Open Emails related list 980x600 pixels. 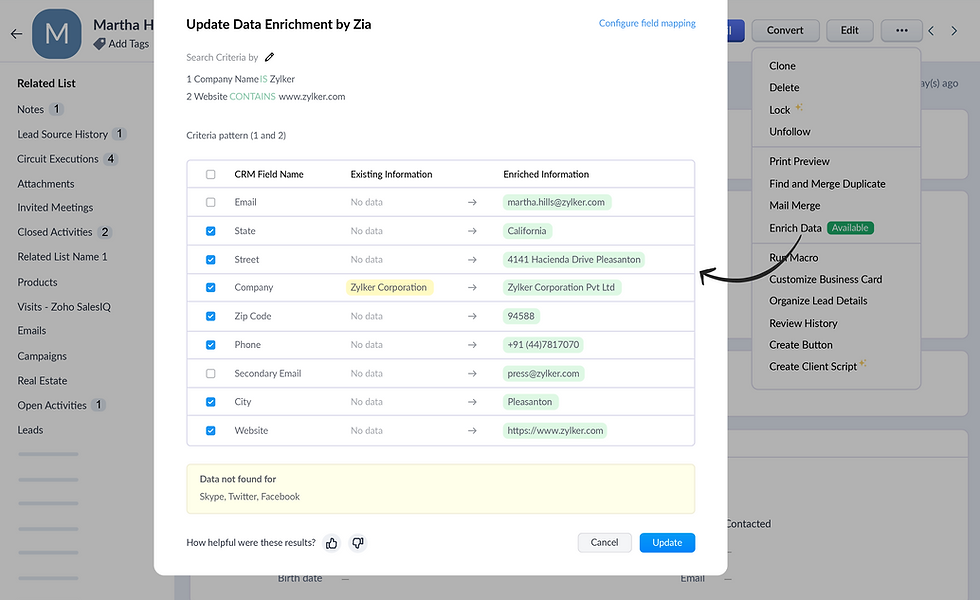coord(32,331)
